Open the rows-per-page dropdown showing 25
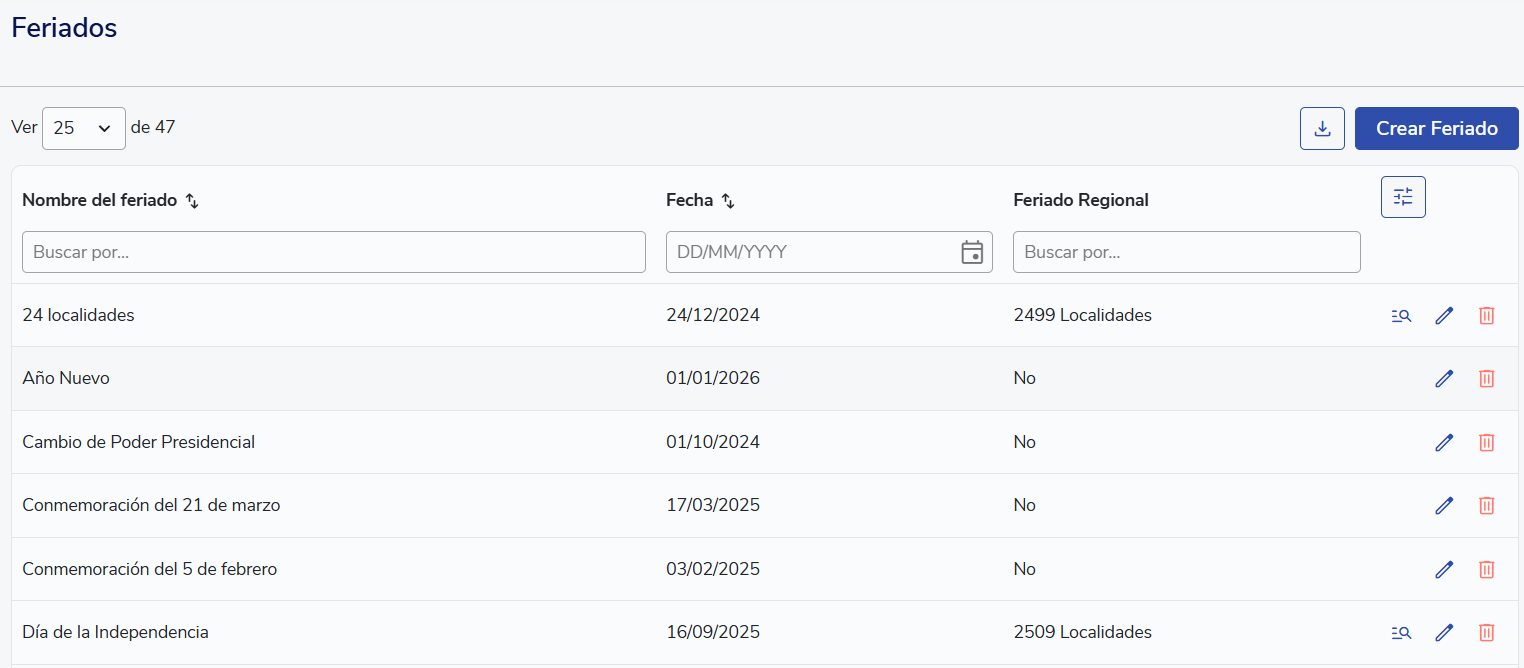 (83, 128)
